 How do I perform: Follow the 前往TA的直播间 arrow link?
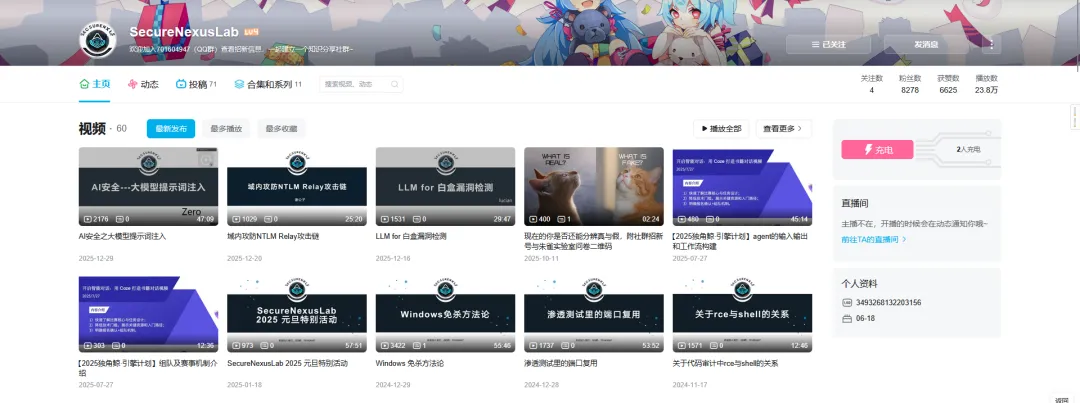pos(873,240)
